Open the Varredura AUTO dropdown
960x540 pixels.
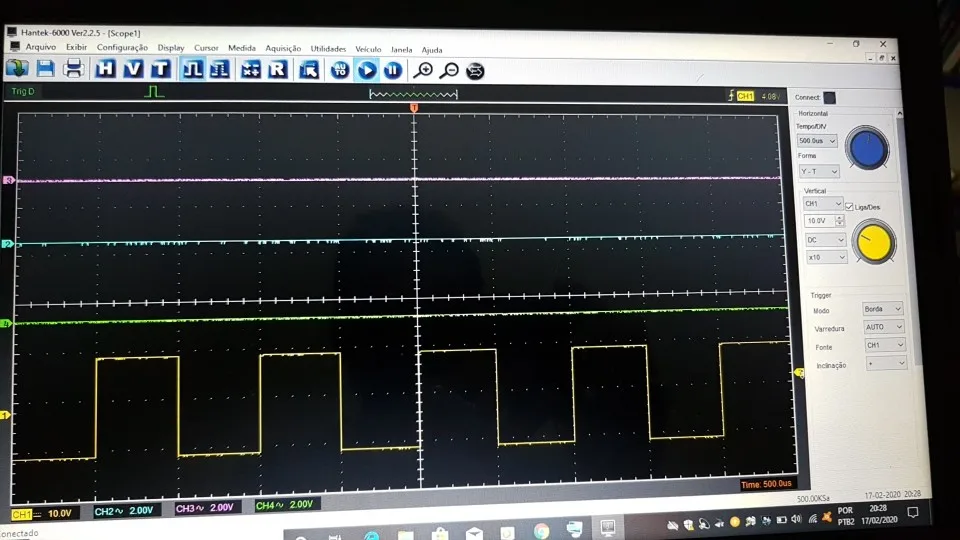click(x=883, y=327)
